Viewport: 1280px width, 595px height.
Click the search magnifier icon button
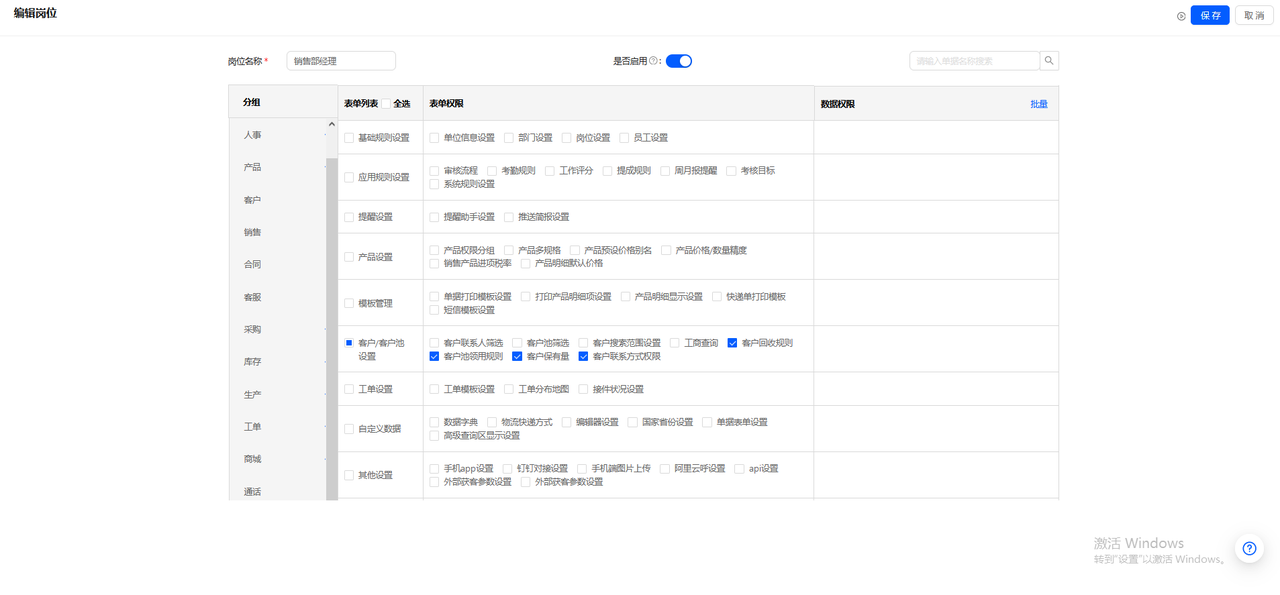coord(1049,61)
